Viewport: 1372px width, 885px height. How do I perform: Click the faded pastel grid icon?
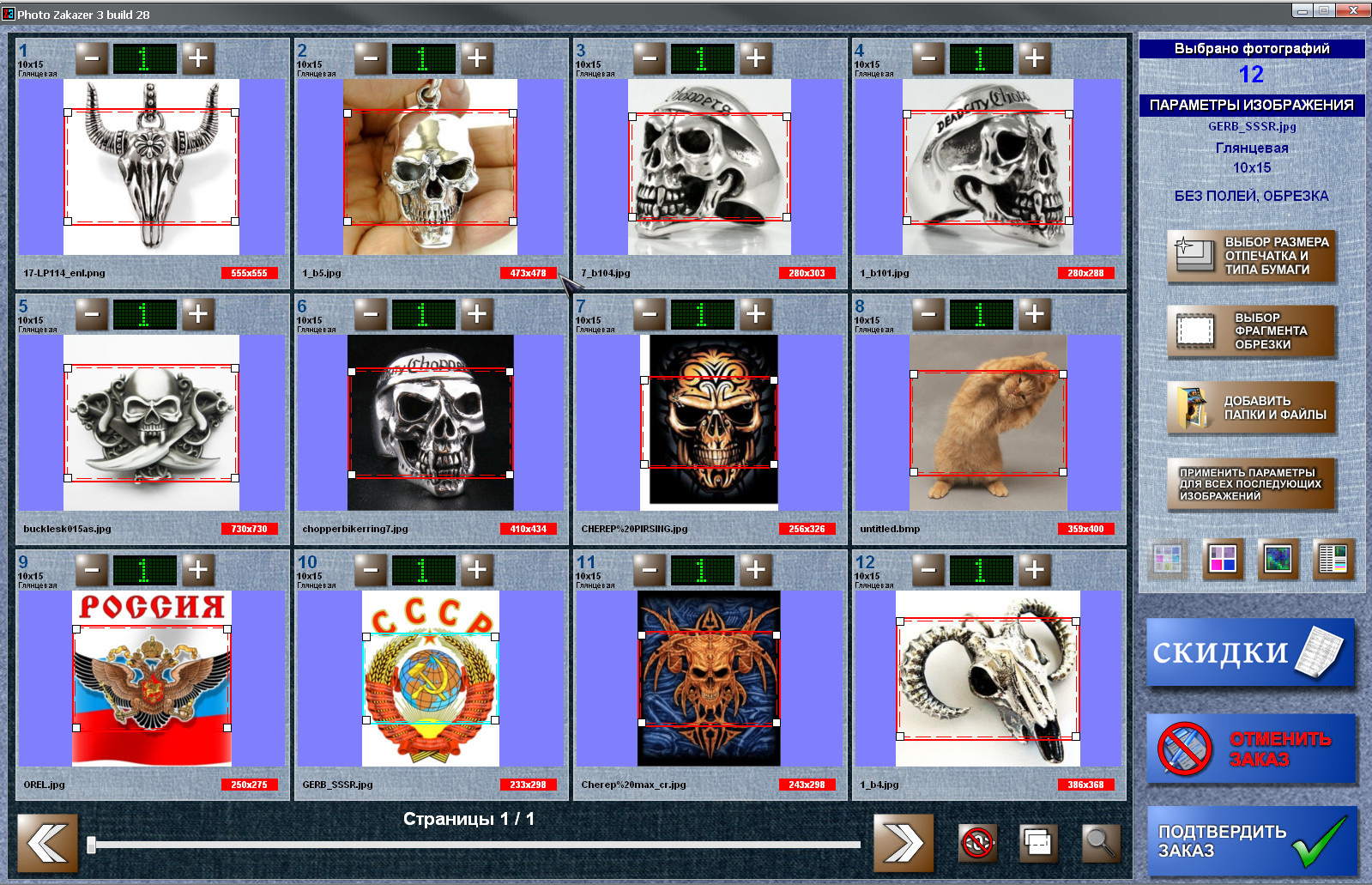1168,560
